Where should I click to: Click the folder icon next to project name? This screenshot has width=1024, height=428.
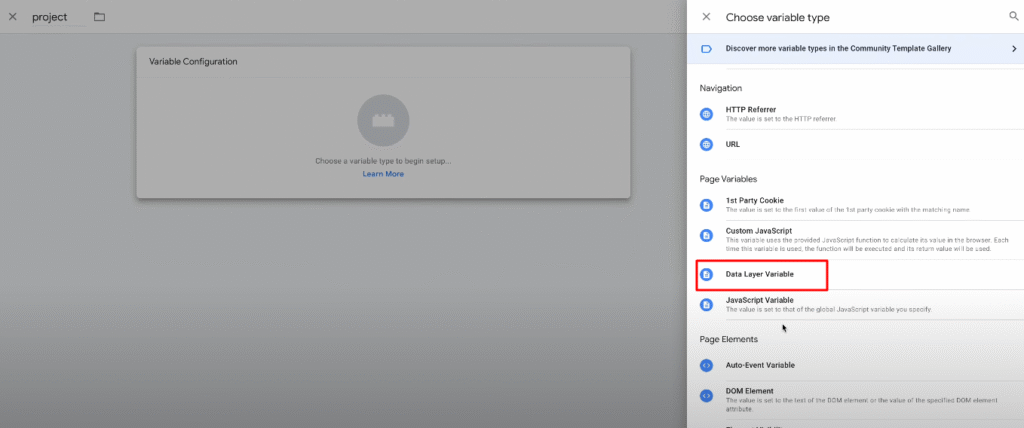coord(99,17)
